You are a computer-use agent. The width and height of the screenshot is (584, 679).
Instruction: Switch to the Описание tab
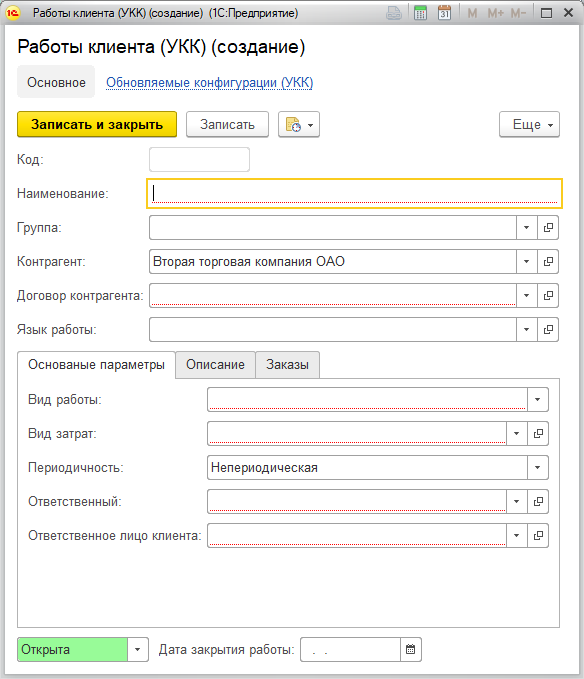coord(215,365)
